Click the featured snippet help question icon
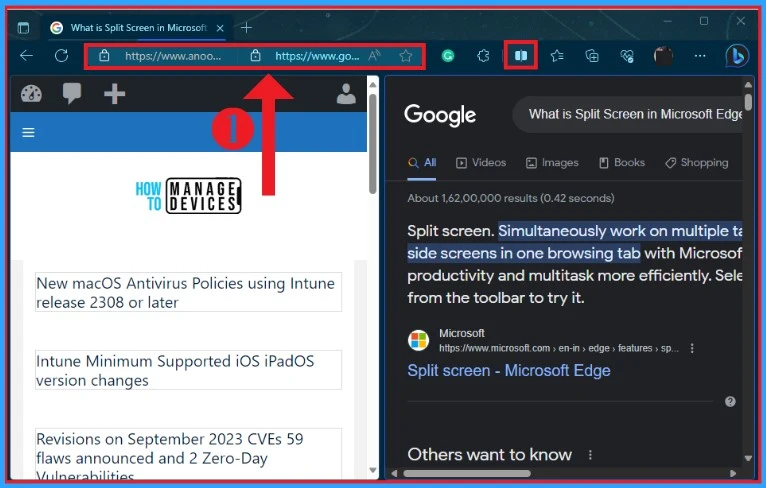The image size is (766, 488). click(730, 402)
